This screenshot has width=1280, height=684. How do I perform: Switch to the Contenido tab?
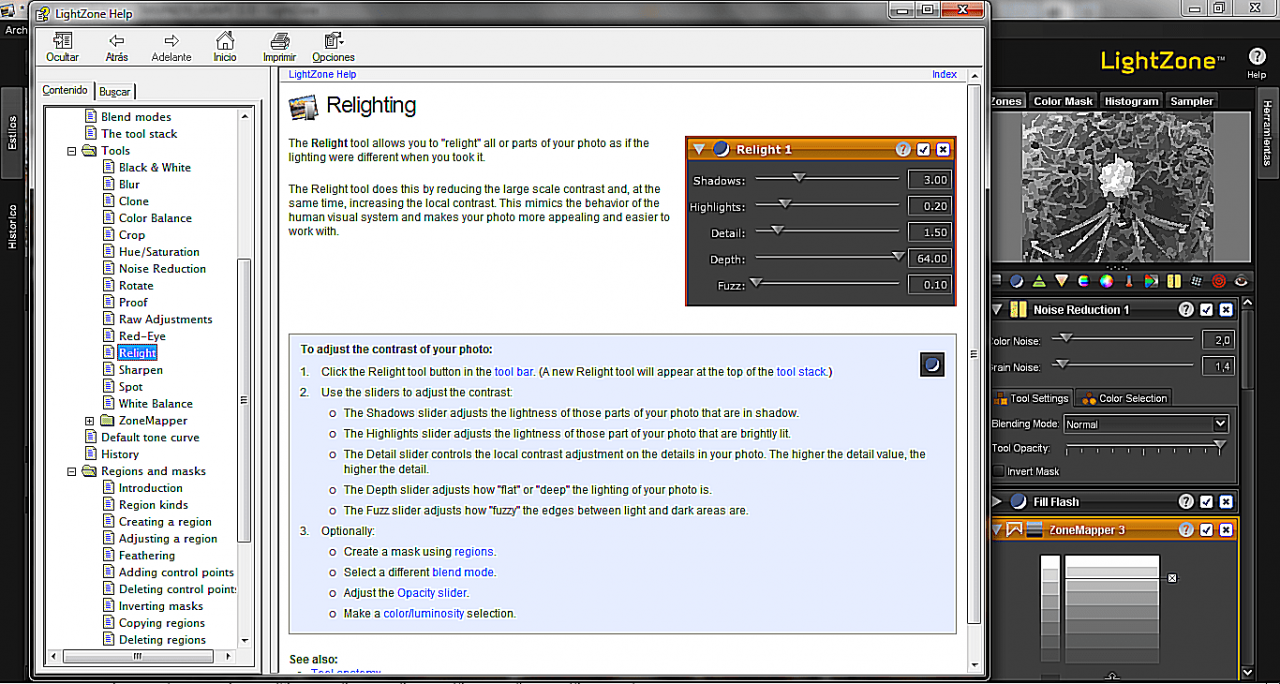[x=65, y=90]
